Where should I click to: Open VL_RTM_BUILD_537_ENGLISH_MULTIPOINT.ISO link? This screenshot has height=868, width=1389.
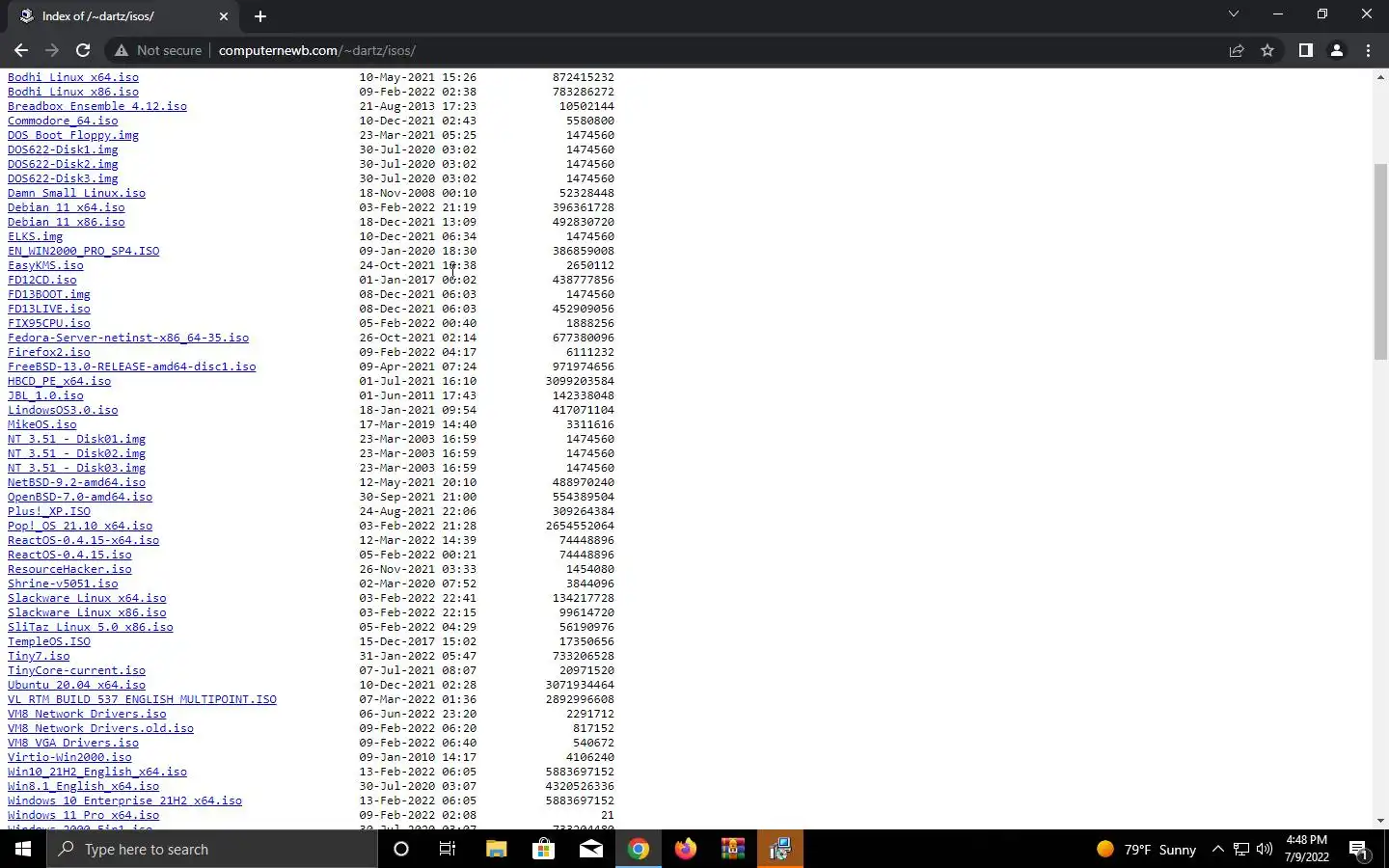point(142,699)
